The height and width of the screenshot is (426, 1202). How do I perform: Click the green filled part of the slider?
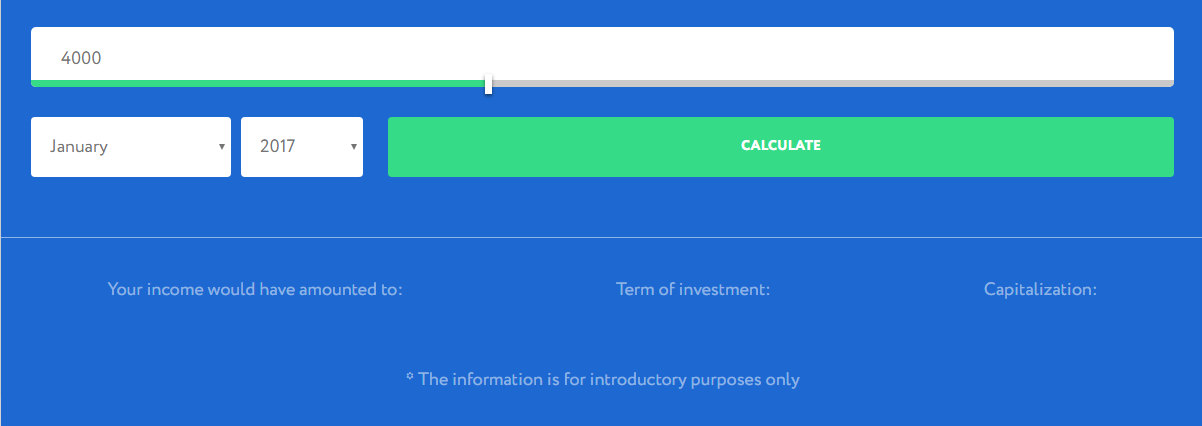tap(260, 83)
